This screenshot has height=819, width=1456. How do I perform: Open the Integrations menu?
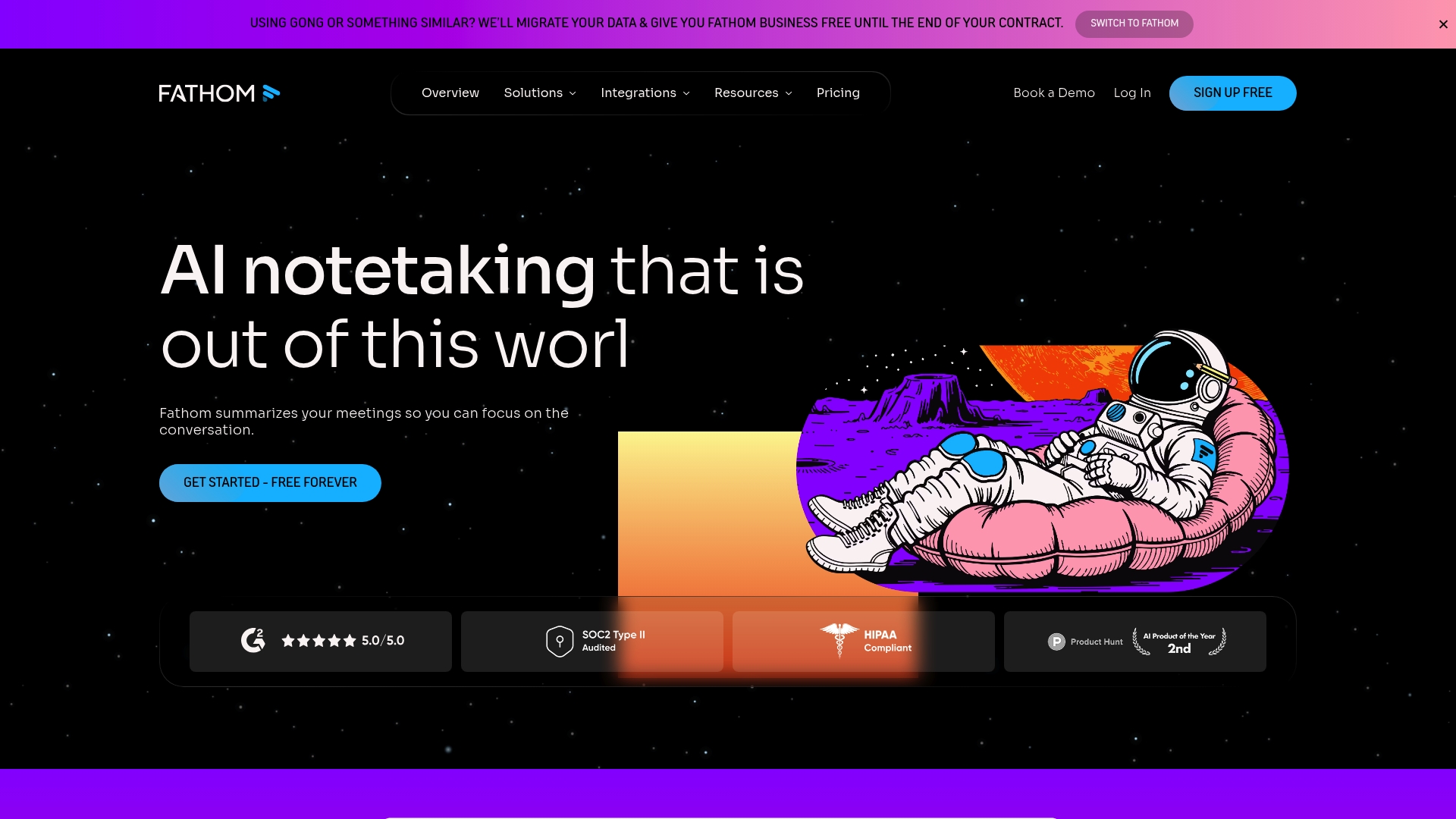644,93
